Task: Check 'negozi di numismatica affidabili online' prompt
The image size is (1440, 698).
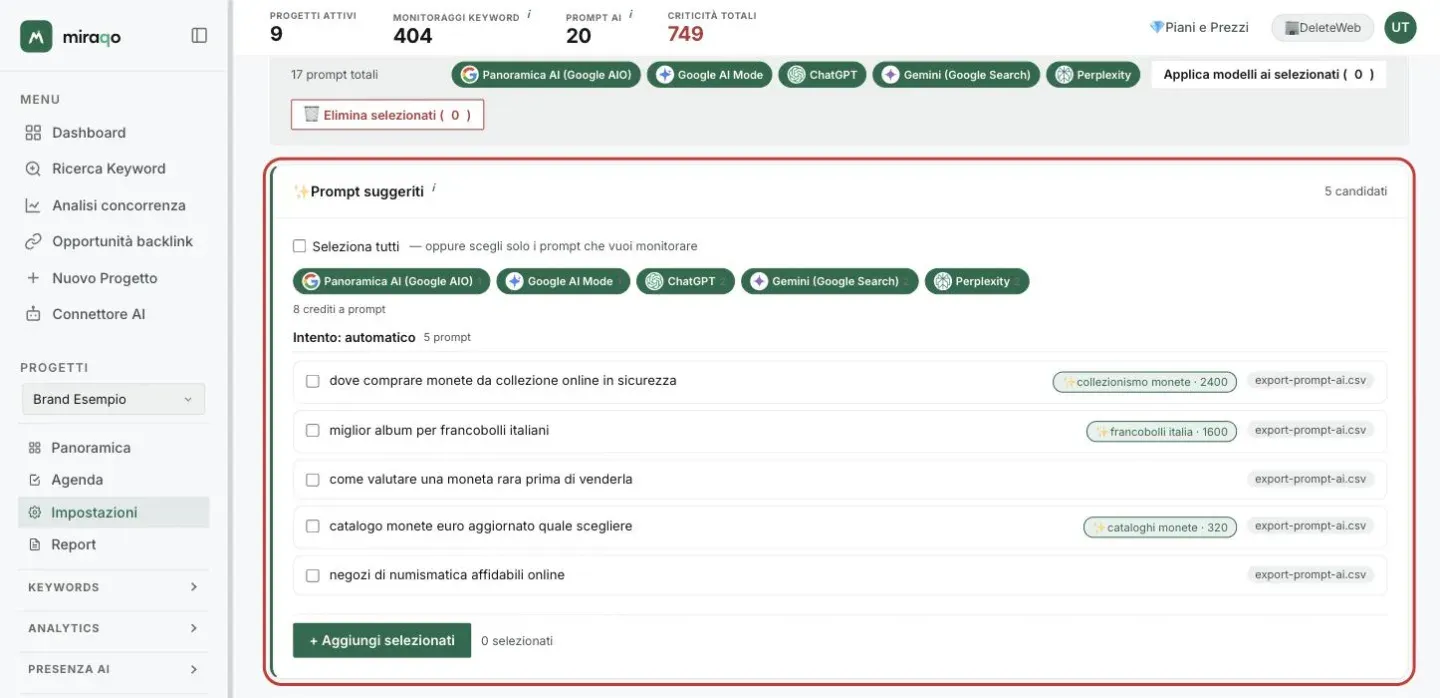Action: [x=313, y=576]
